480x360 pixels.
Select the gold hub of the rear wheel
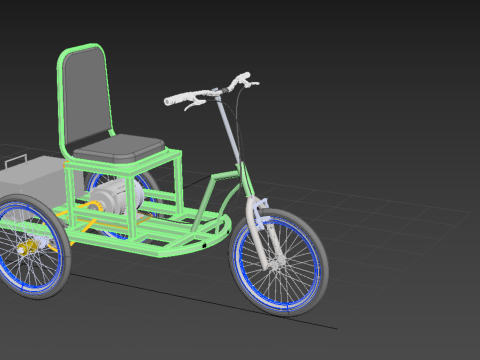[28, 248]
